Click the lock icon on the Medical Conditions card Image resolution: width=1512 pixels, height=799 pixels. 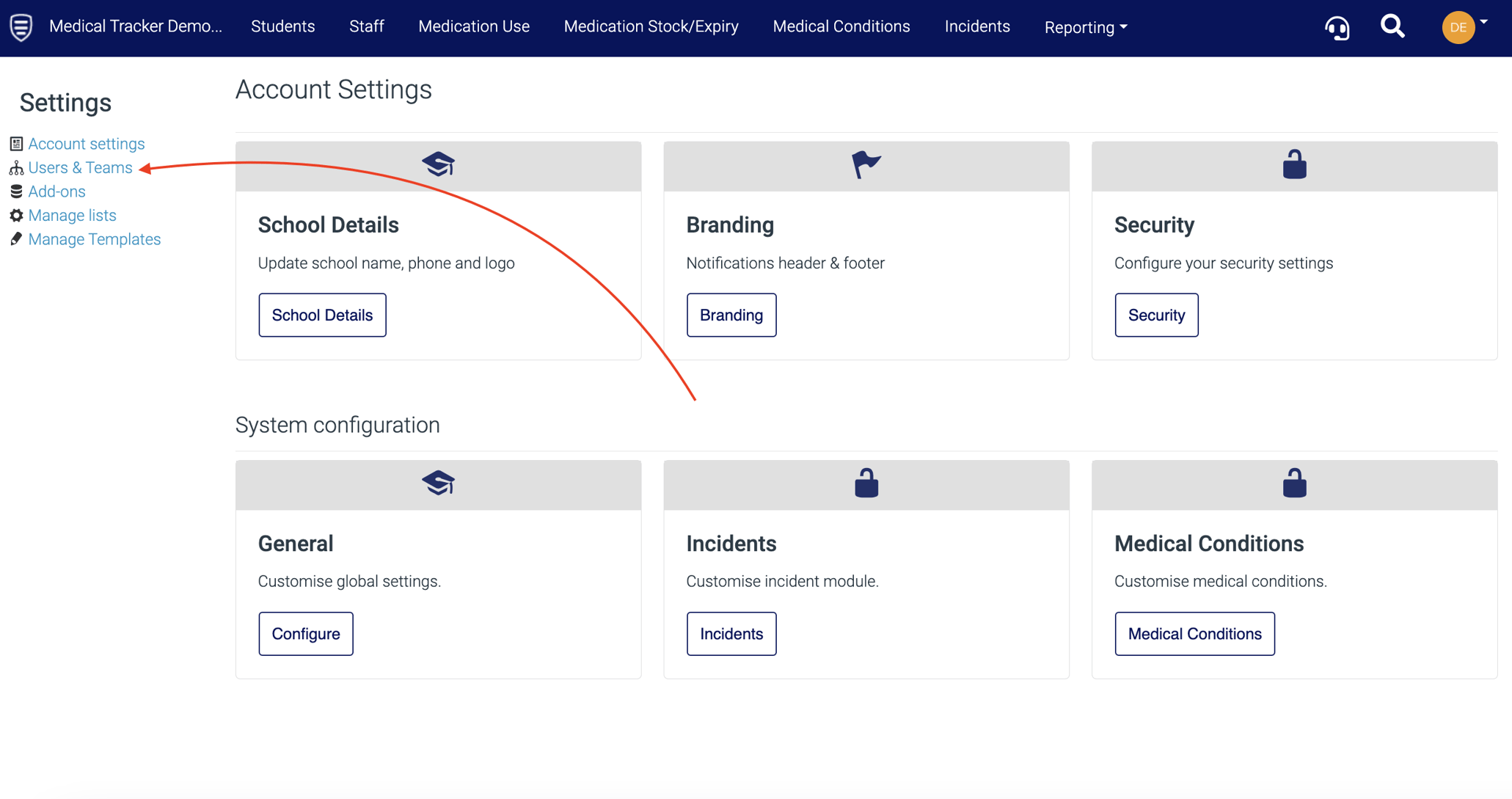[x=1294, y=484]
